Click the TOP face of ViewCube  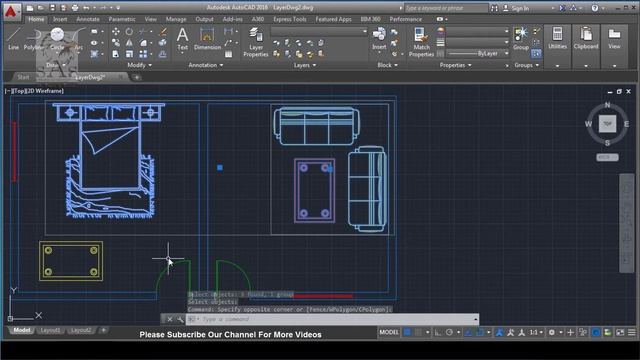pyautogui.click(x=607, y=124)
